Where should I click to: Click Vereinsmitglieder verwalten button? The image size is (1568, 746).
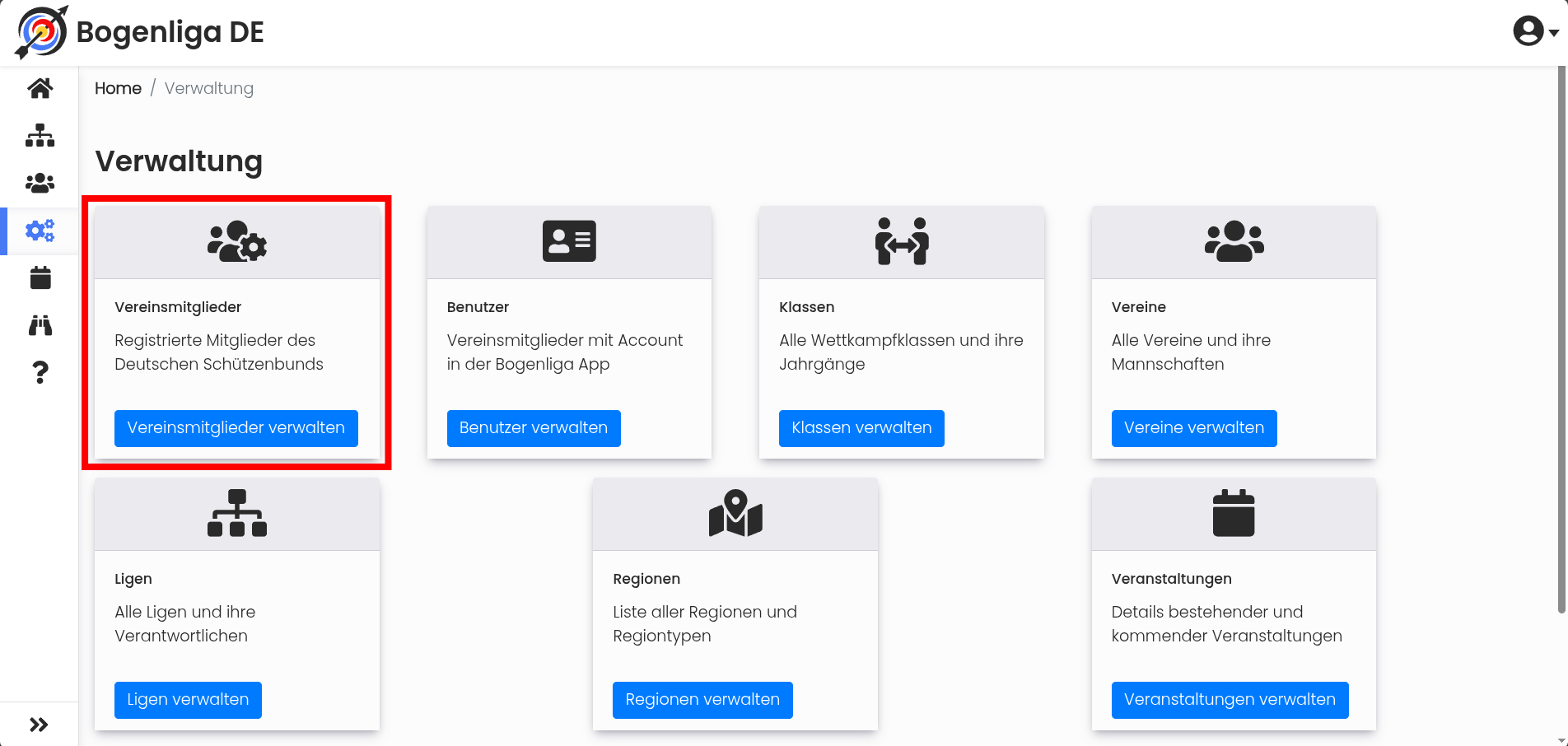236,428
